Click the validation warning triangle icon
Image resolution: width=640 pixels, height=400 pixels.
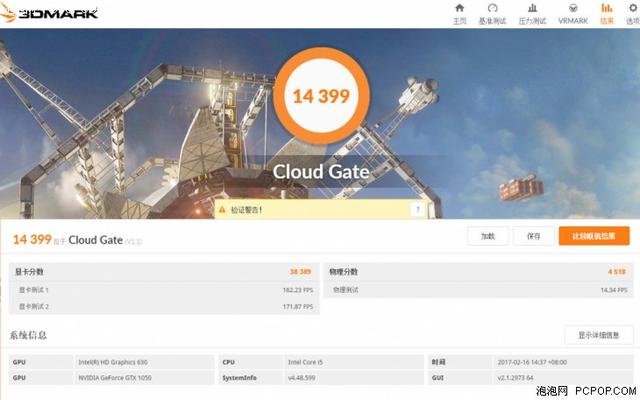click(222, 209)
